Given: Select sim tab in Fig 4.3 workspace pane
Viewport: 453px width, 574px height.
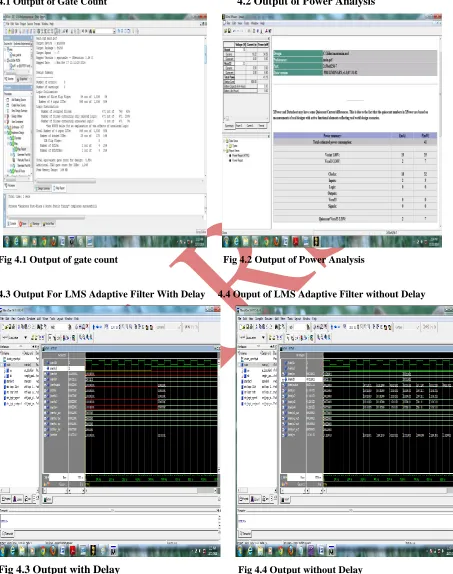Looking at the screenshot, I should pos(29,499).
